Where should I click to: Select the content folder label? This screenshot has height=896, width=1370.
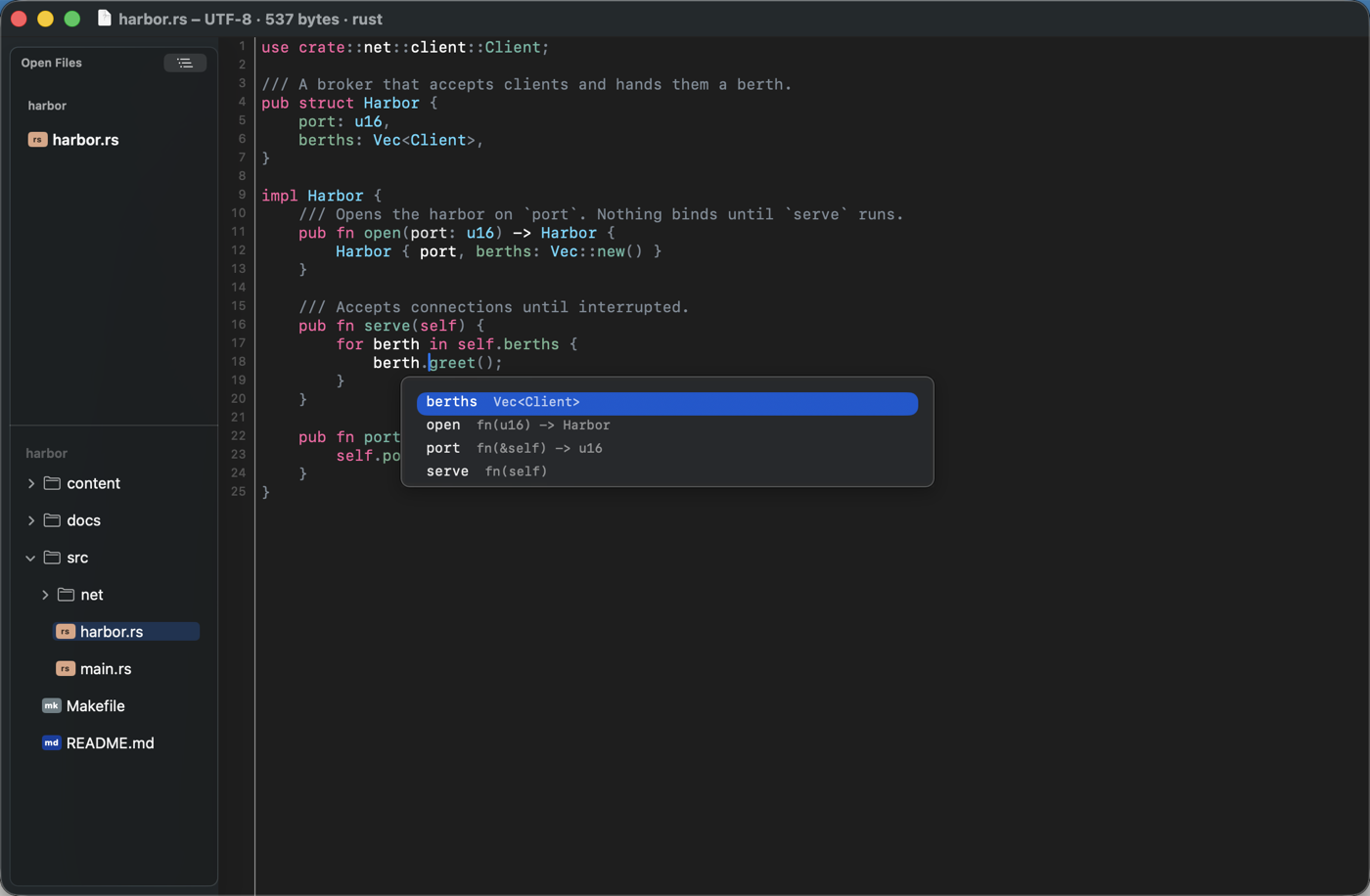pos(93,483)
